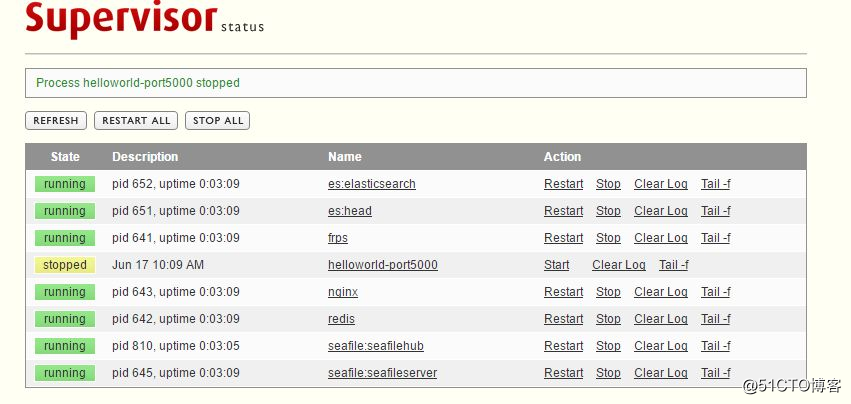The width and height of the screenshot is (851, 404).
Task: Restart the es:elasticsearch process
Action: pos(563,184)
